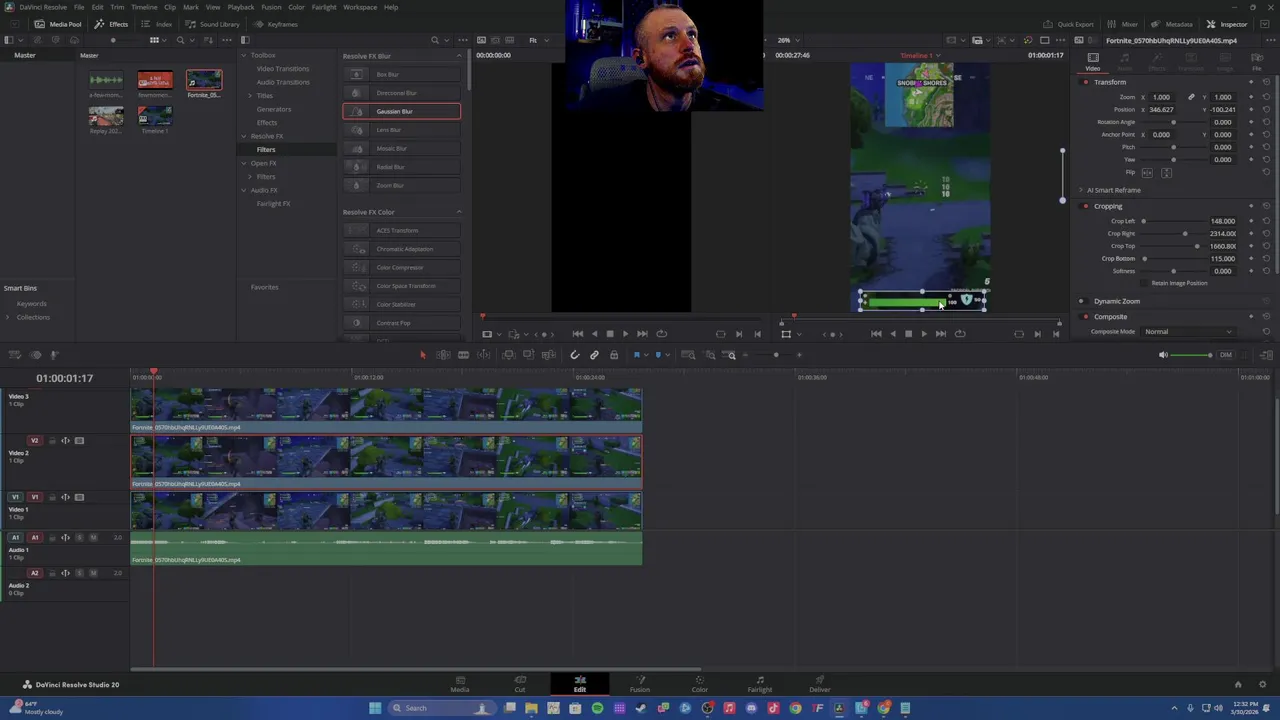Toggle the DIM audio button
The width and height of the screenshot is (1280, 720).
pos(1225,355)
